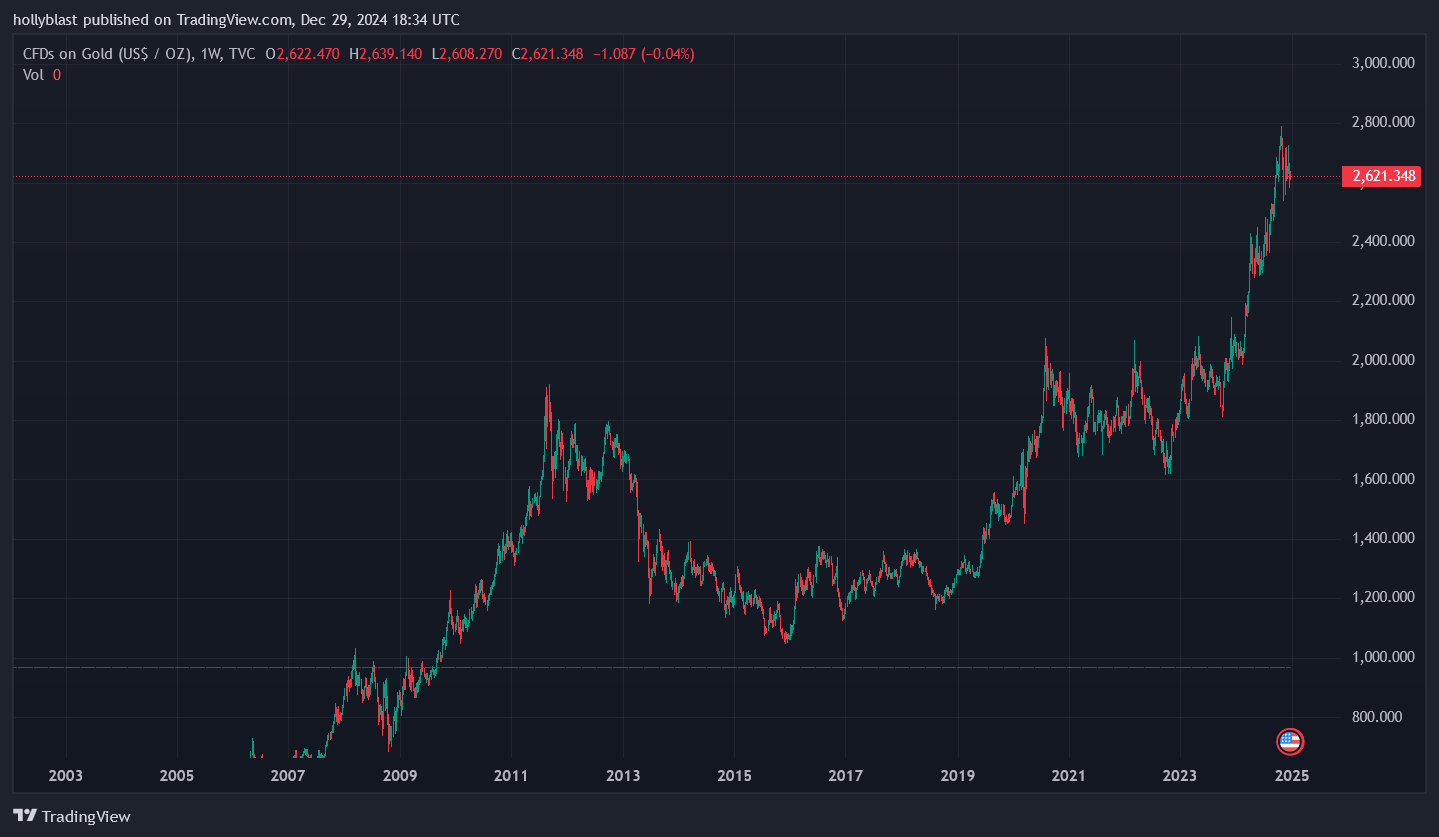Click the 2011 time axis label
The image size is (1439, 837).
(511, 775)
